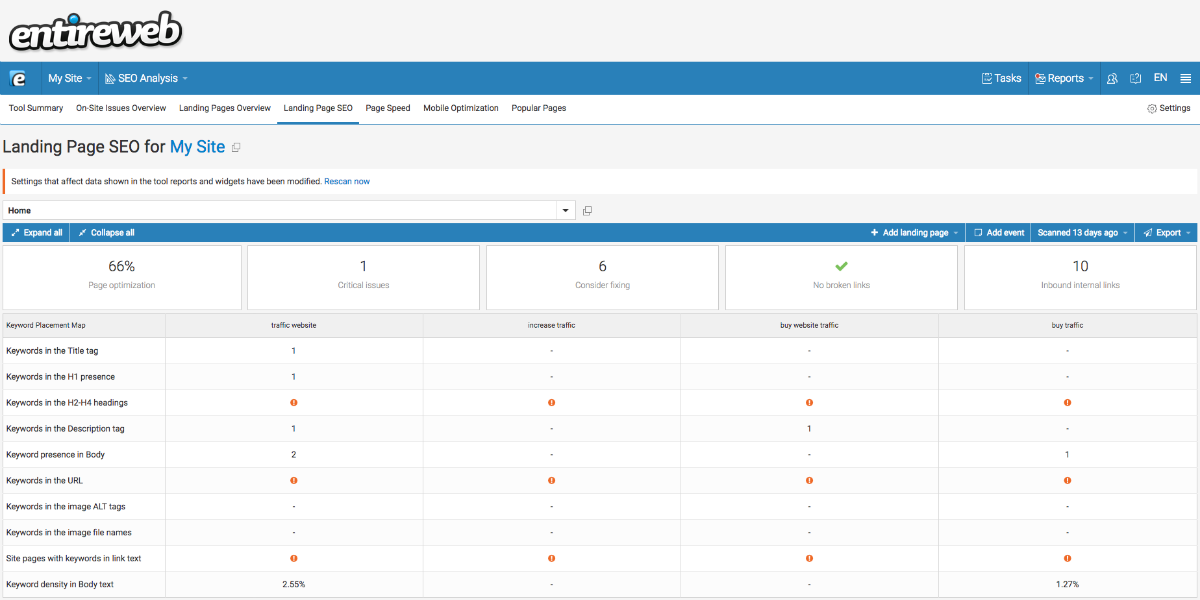Viewport: 1200px width, 600px height.
Task: Open the My Site dropdown menu
Action: 70,78
